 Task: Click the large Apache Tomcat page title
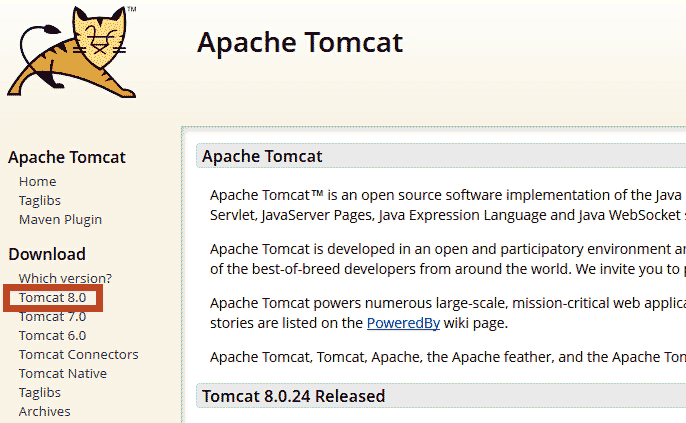click(x=299, y=43)
